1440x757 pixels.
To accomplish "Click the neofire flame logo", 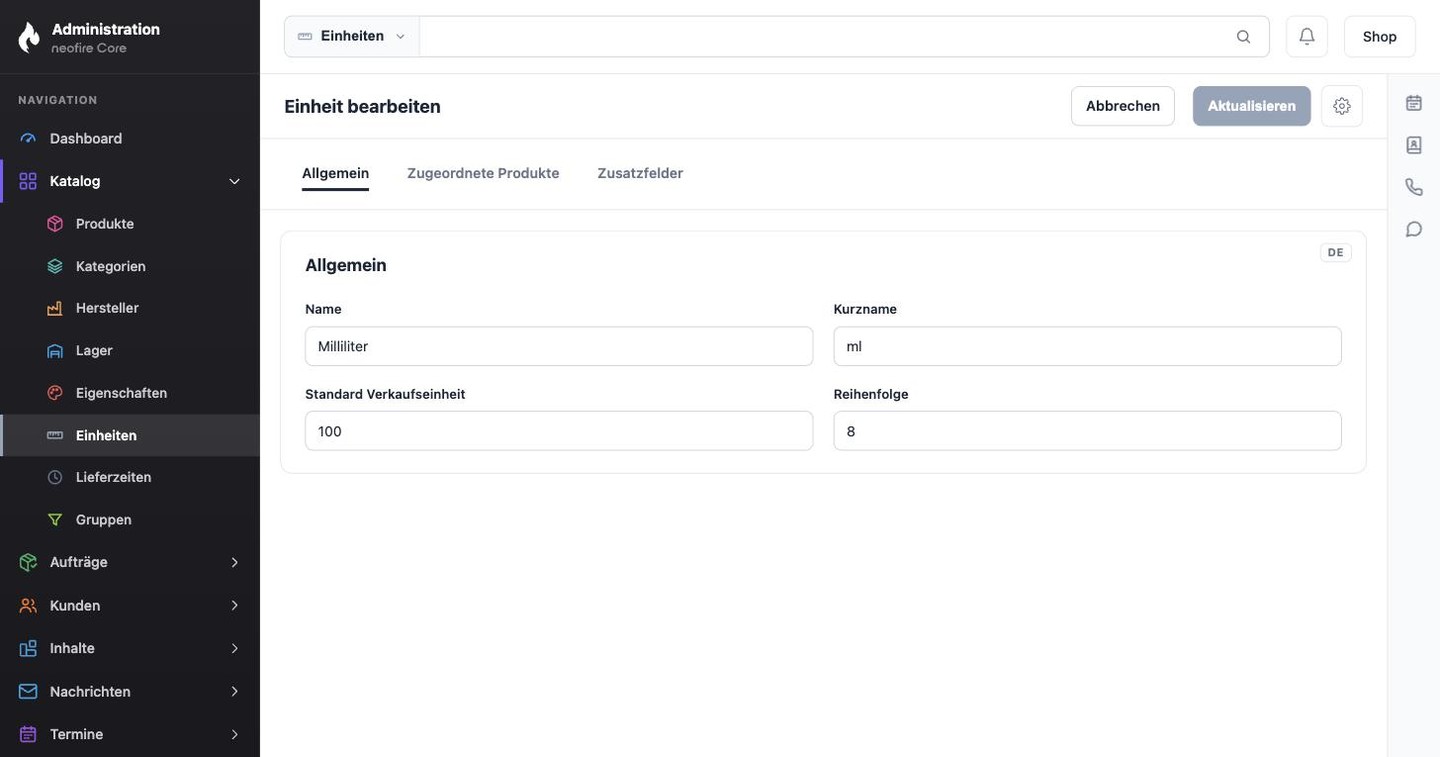I will coord(29,37).
